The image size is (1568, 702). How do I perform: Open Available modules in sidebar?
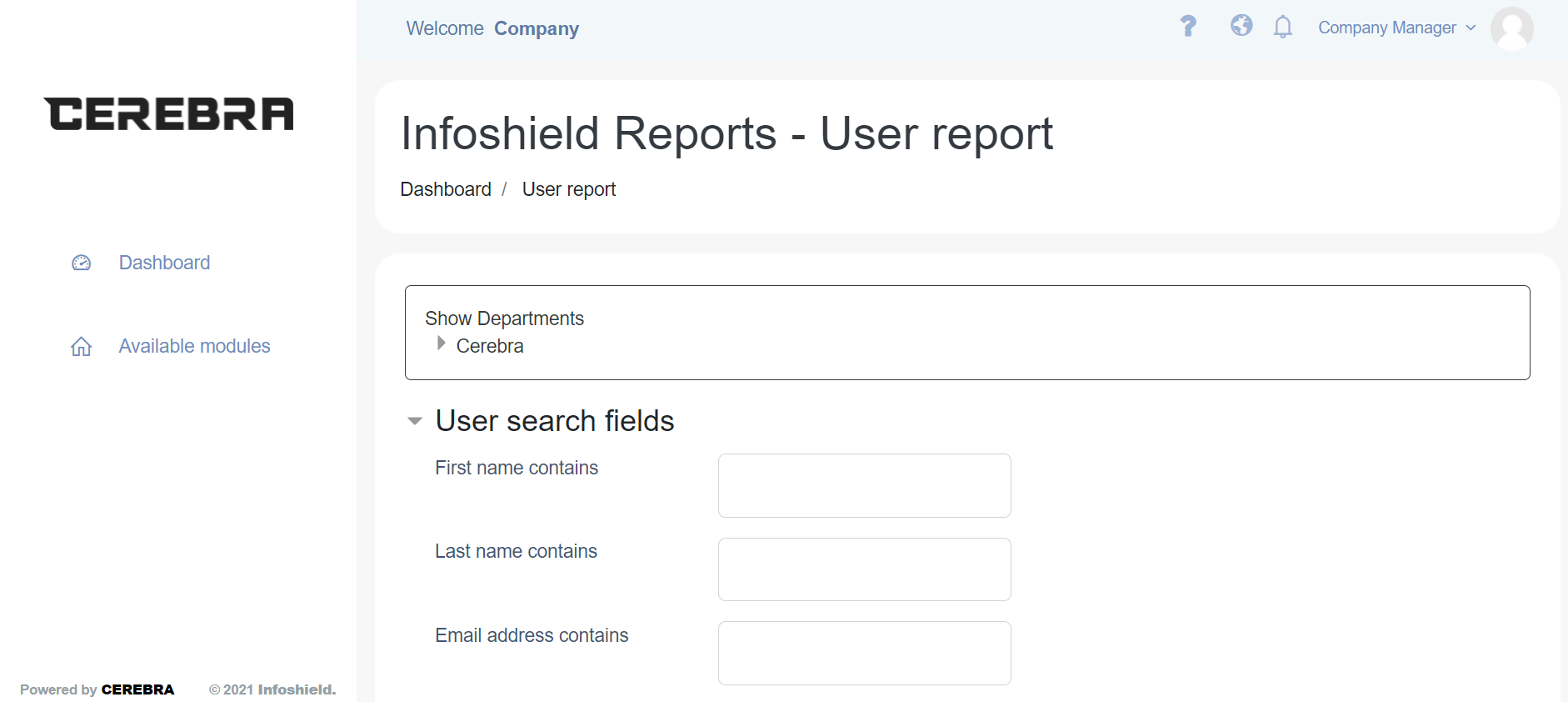194,346
